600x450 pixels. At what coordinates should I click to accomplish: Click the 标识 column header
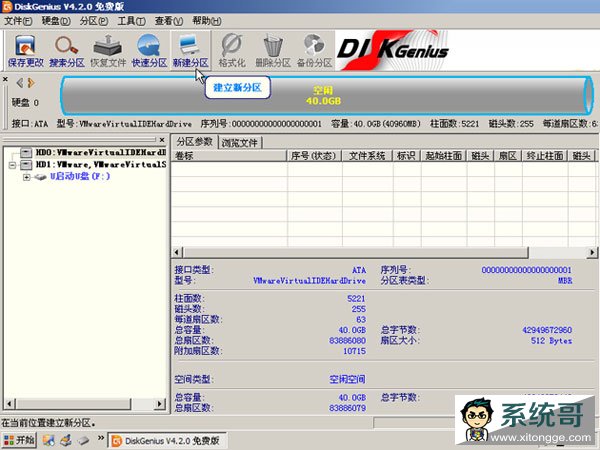click(x=406, y=156)
